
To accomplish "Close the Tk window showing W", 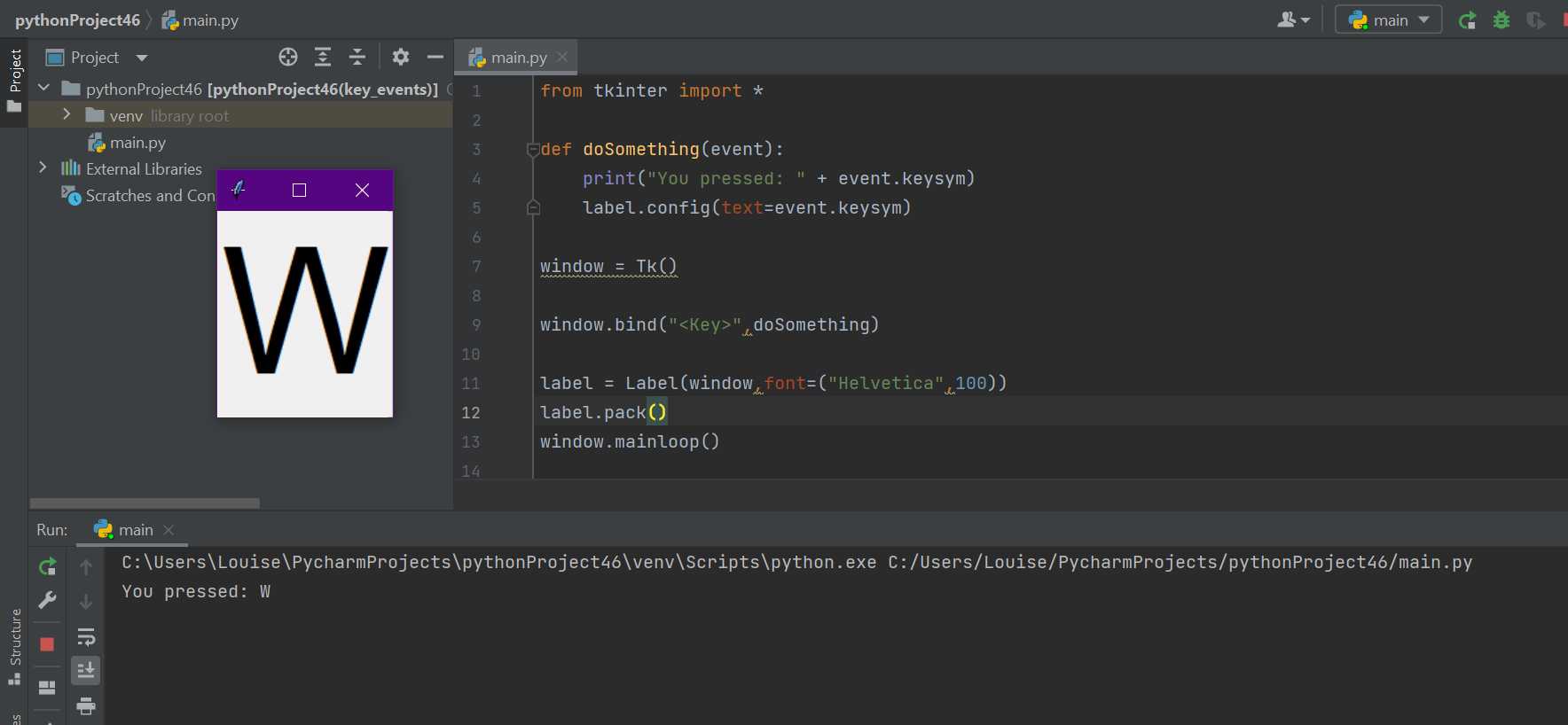I will coord(362,190).
